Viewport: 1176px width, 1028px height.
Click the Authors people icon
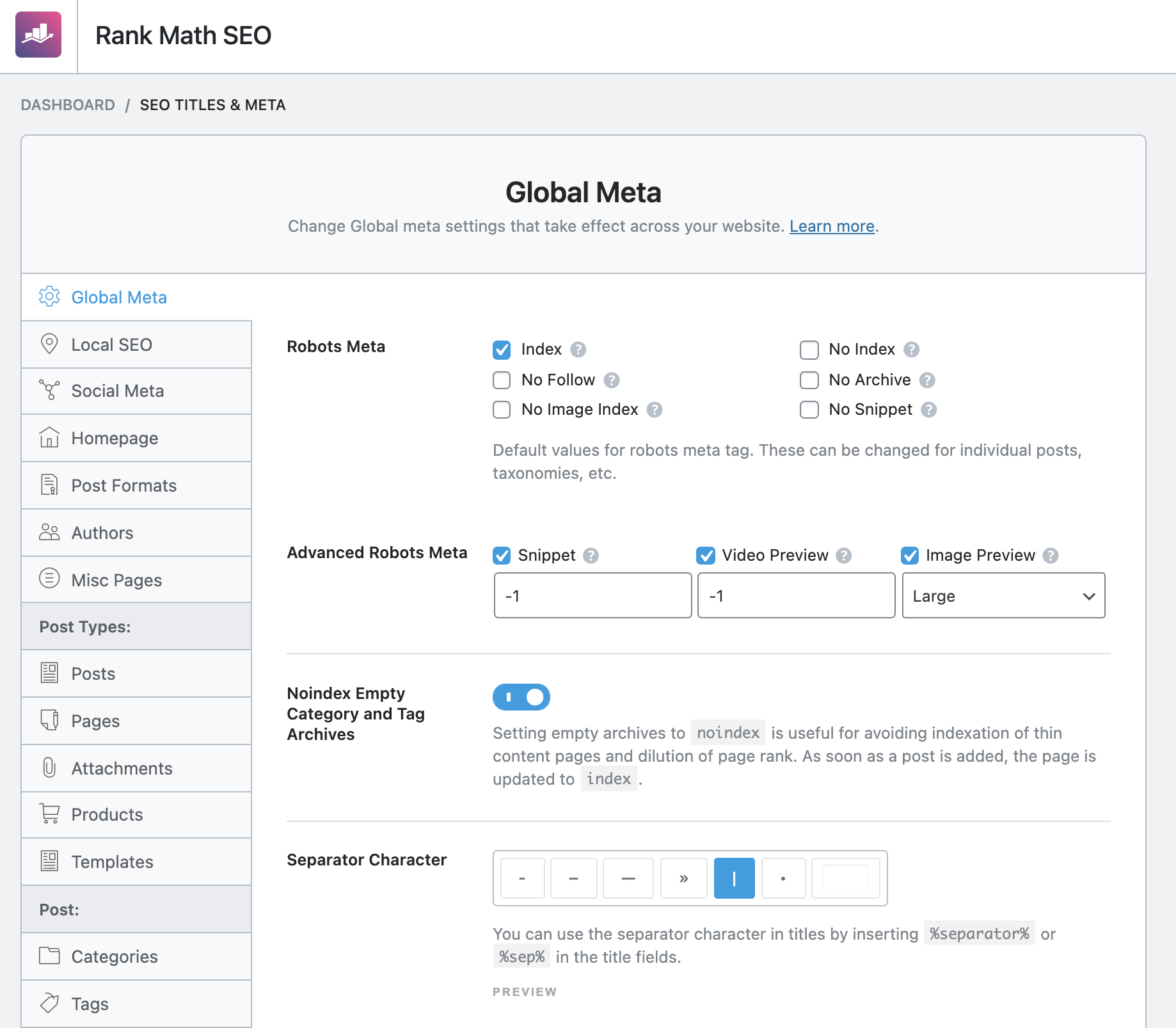pyautogui.click(x=49, y=532)
